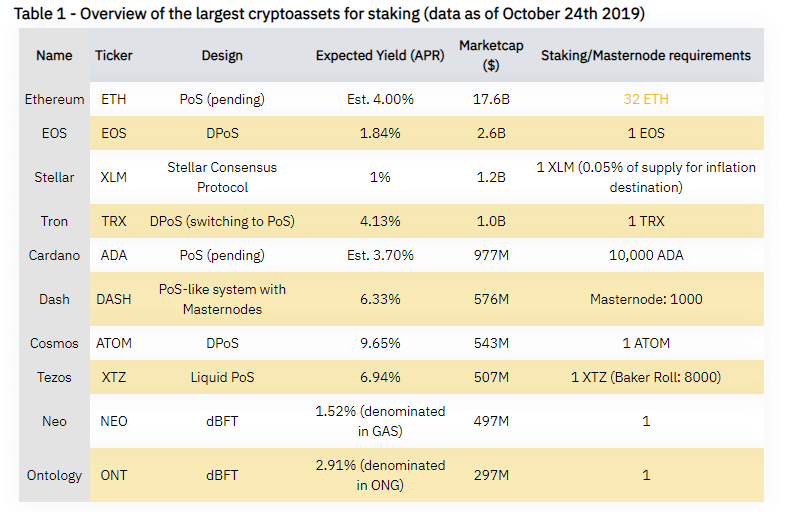Image resolution: width=785 pixels, height=512 pixels.
Task: Click the Cardano 977M marketcap cell
Action: pos(491,255)
